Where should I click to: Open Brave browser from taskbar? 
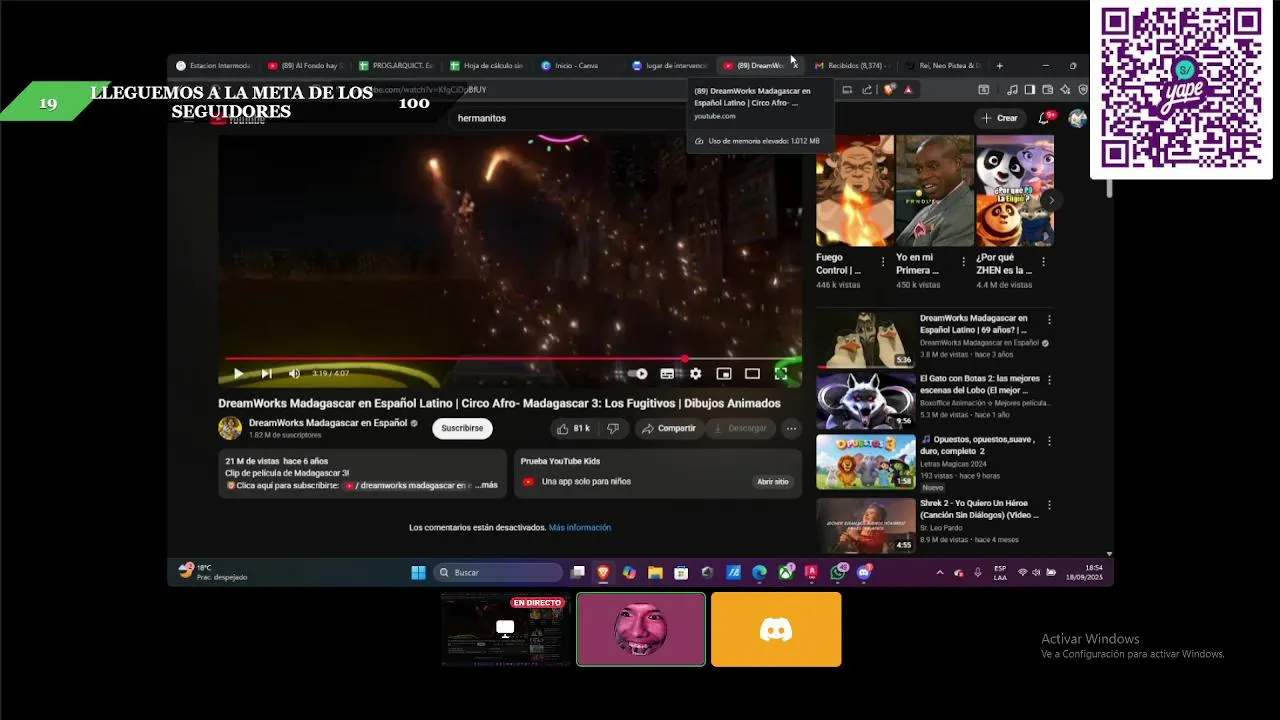603,573
